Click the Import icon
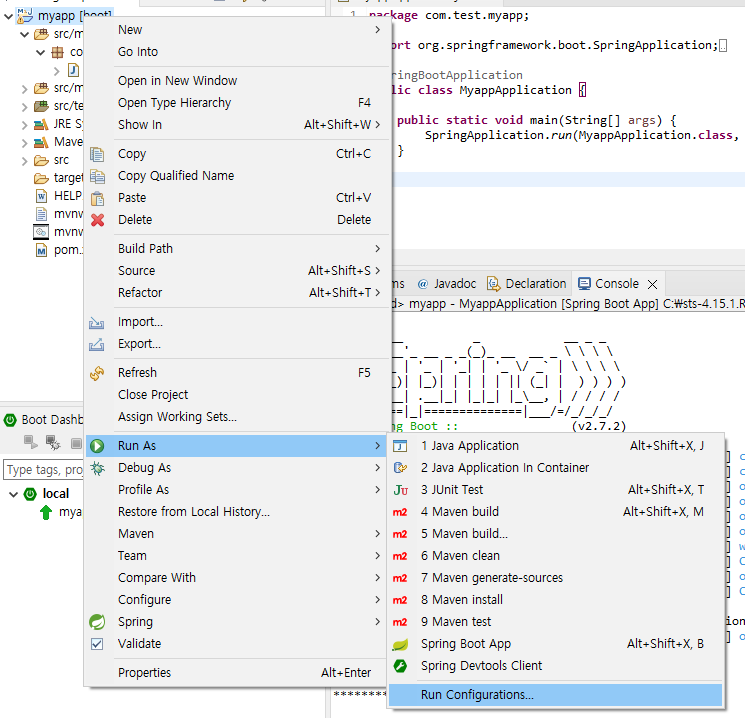Screen dimensions: 745x718 click(96, 323)
